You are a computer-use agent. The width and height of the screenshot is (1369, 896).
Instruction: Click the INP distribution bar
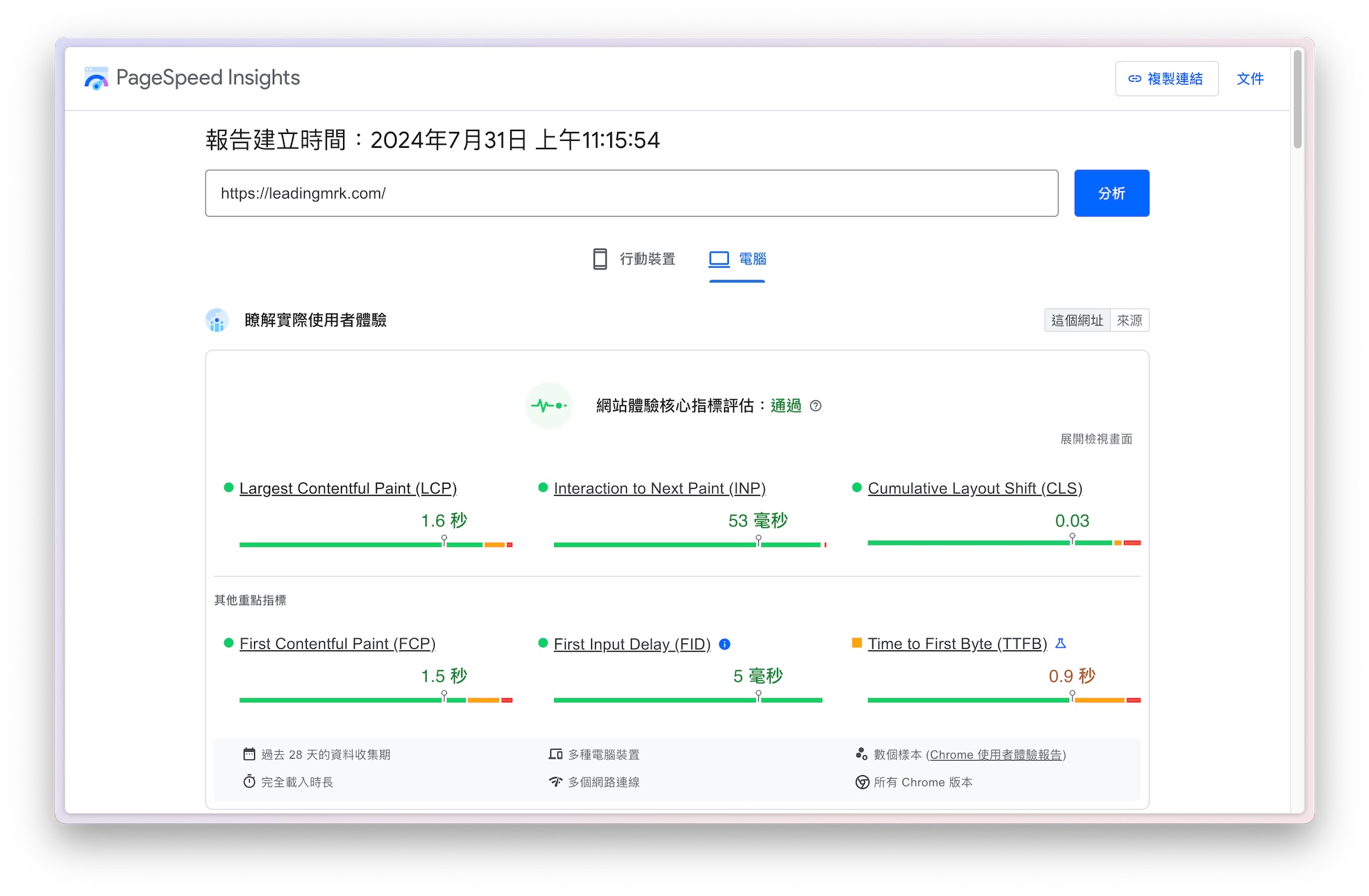click(x=690, y=545)
